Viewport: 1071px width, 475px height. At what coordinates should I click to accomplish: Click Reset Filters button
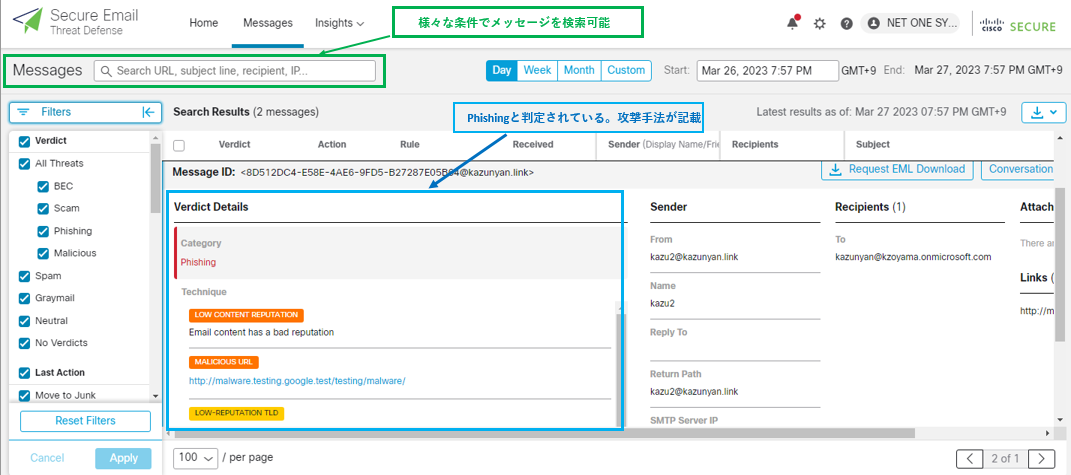85,421
